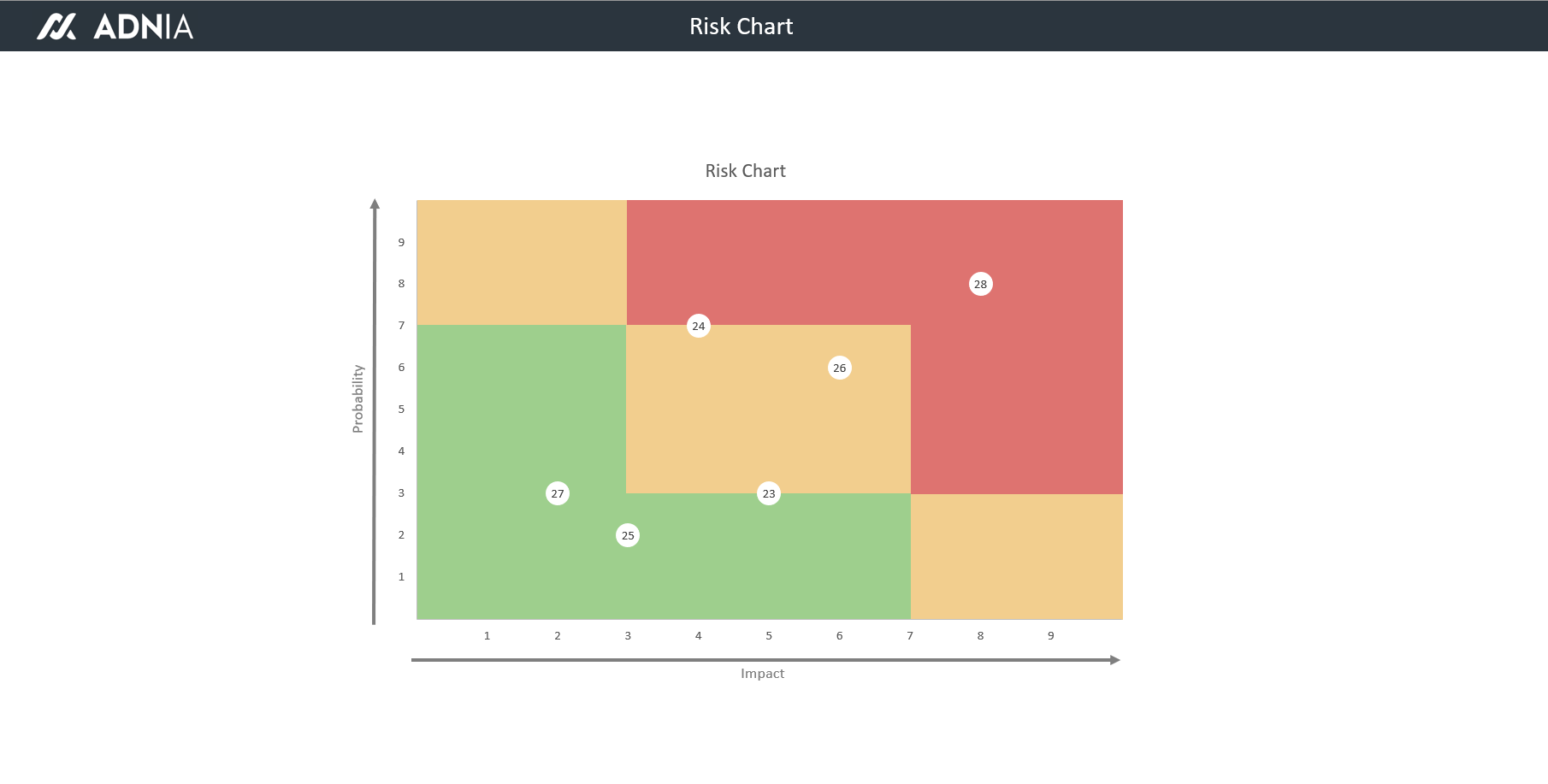Click the Impact axis label

point(762,674)
